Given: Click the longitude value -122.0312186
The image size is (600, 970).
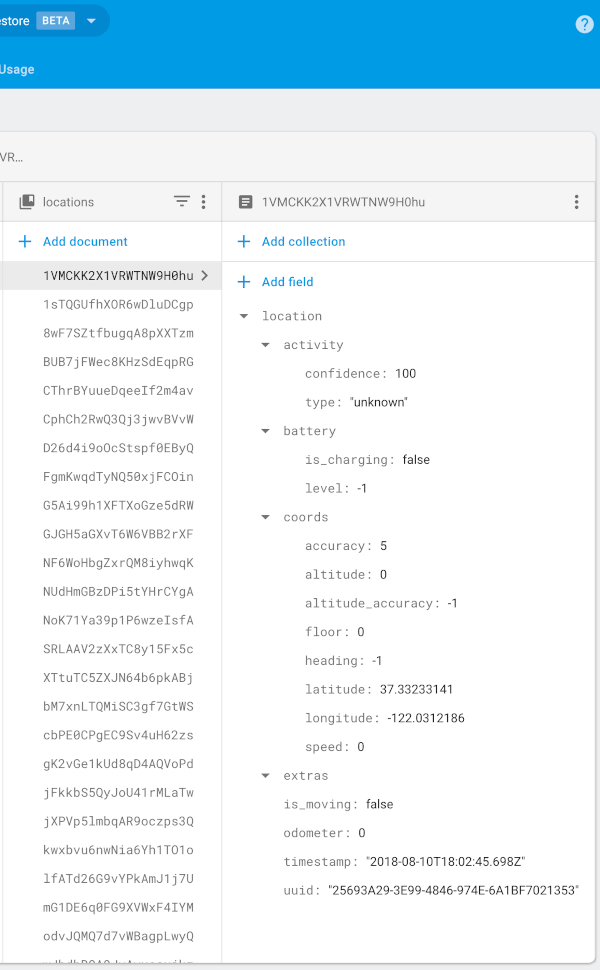Looking at the screenshot, I should coord(426,718).
